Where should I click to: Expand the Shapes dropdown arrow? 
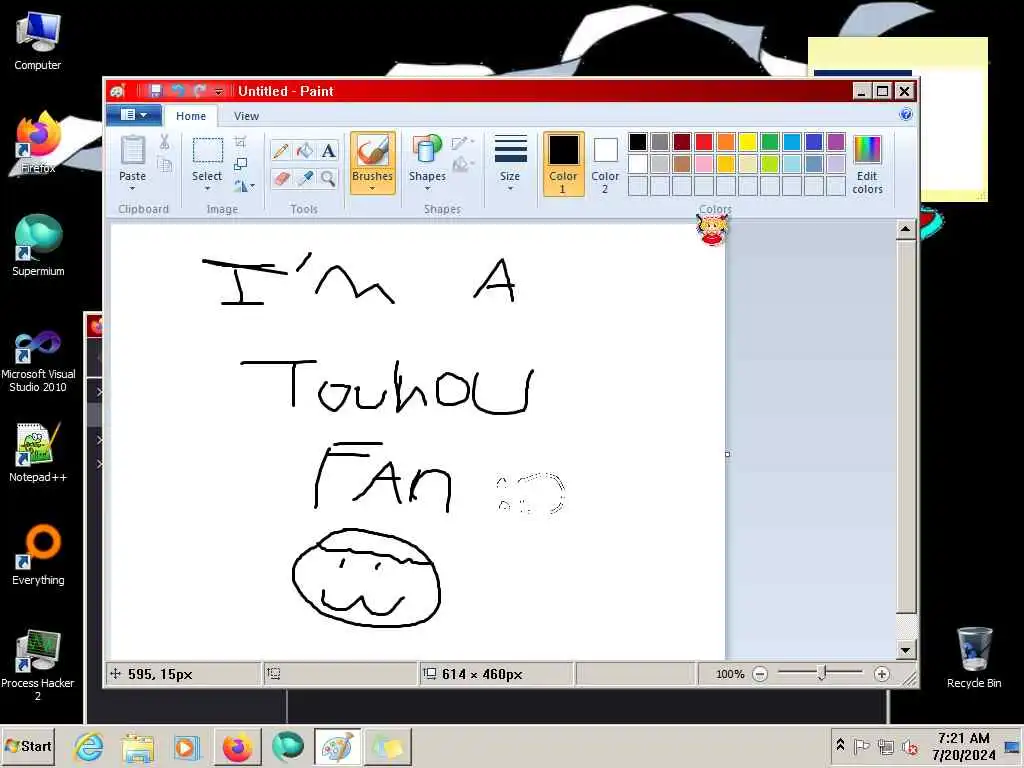[x=427, y=189]
